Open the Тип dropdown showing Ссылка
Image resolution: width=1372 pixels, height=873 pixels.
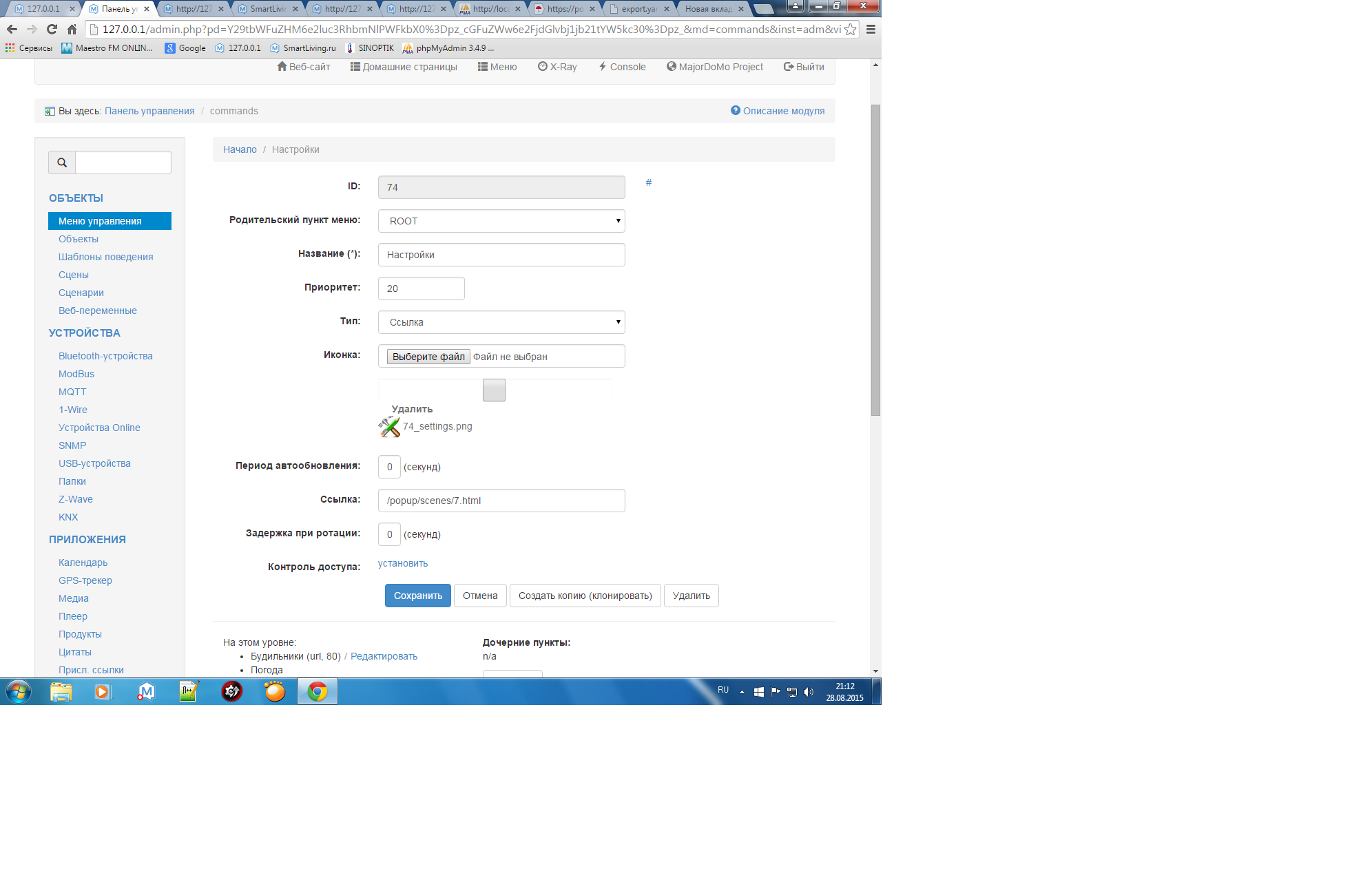point(501,322)
